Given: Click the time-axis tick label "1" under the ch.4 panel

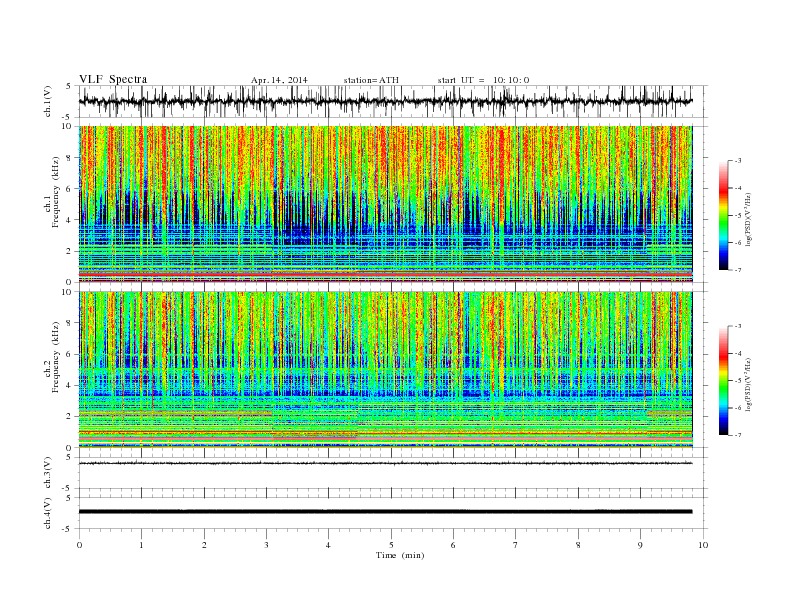Looking at the screenshot, I should (141, 545).
